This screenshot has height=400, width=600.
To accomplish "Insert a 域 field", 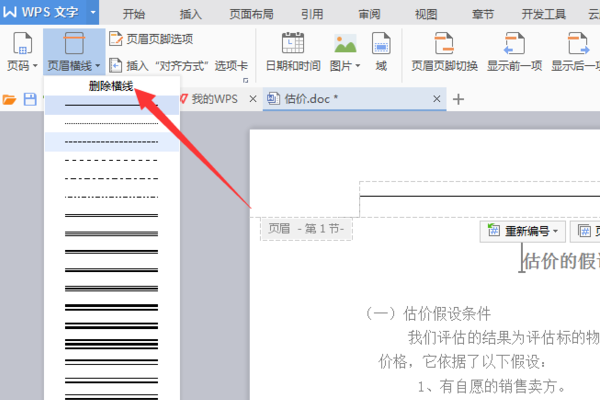I will click(x=381, y=52).
